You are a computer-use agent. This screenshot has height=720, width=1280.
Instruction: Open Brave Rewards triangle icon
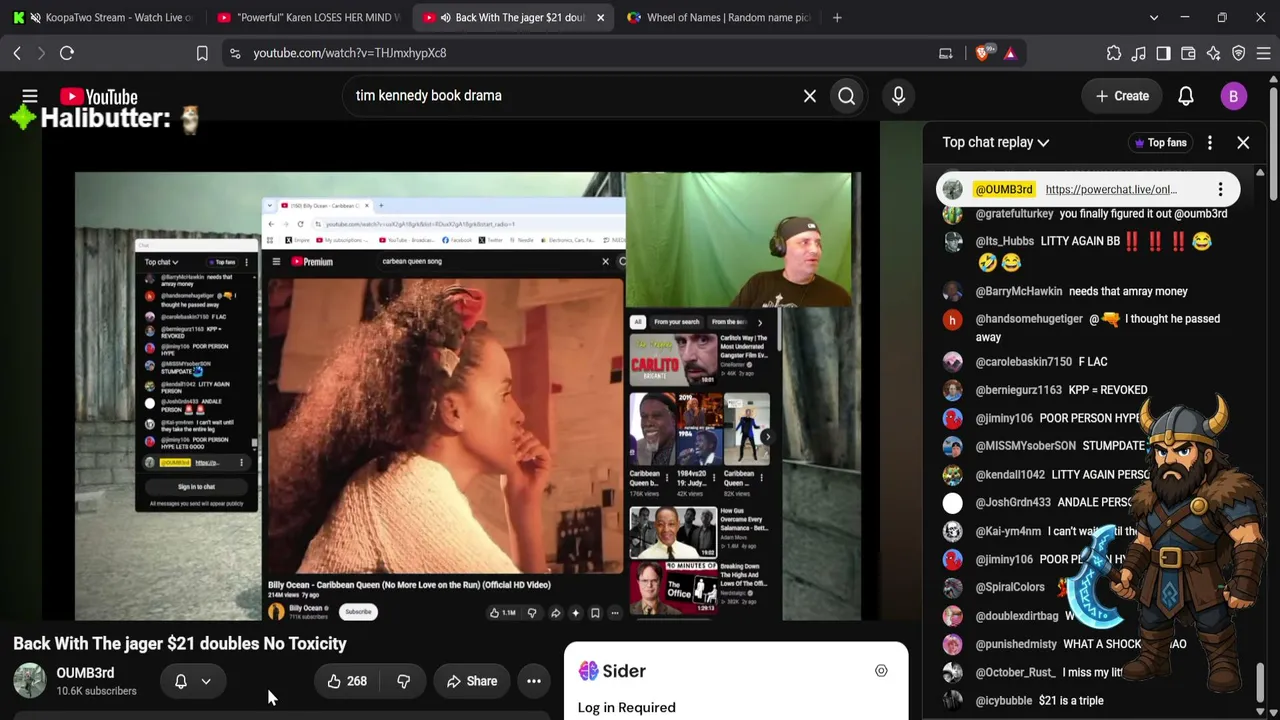click(1010, 53)
